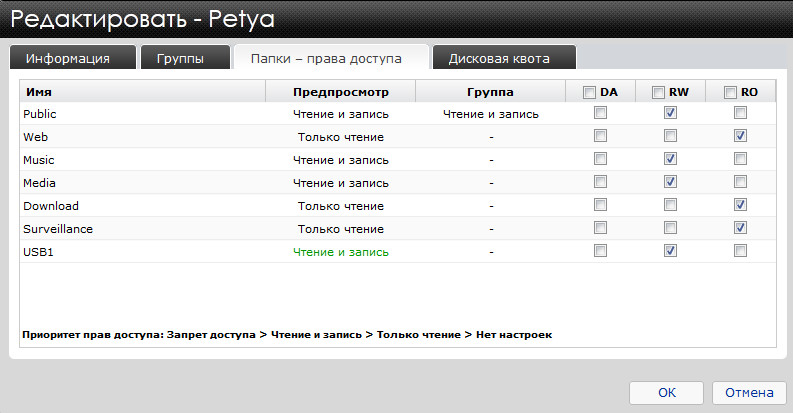Click the OK button
This screenshot has height=413, width=793.
click(x=666, y=392)
